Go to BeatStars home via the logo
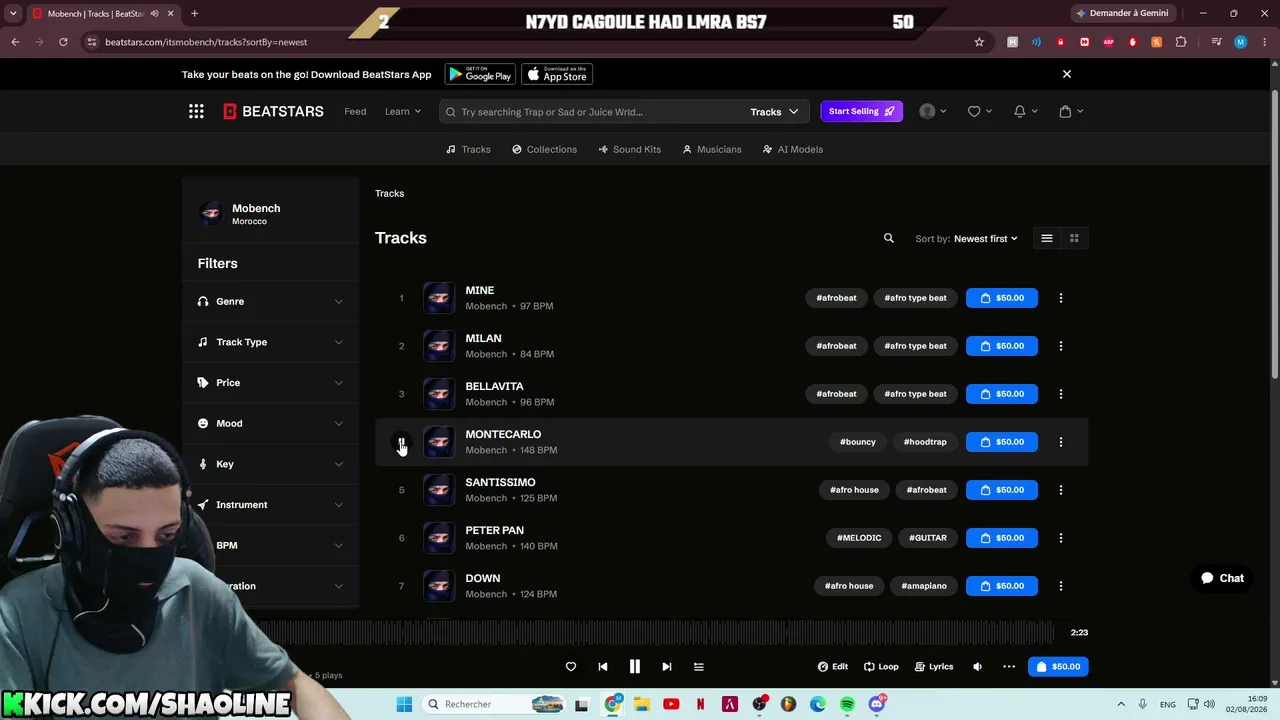Viewport: 1280px width, 720px height. pos(273,111)
